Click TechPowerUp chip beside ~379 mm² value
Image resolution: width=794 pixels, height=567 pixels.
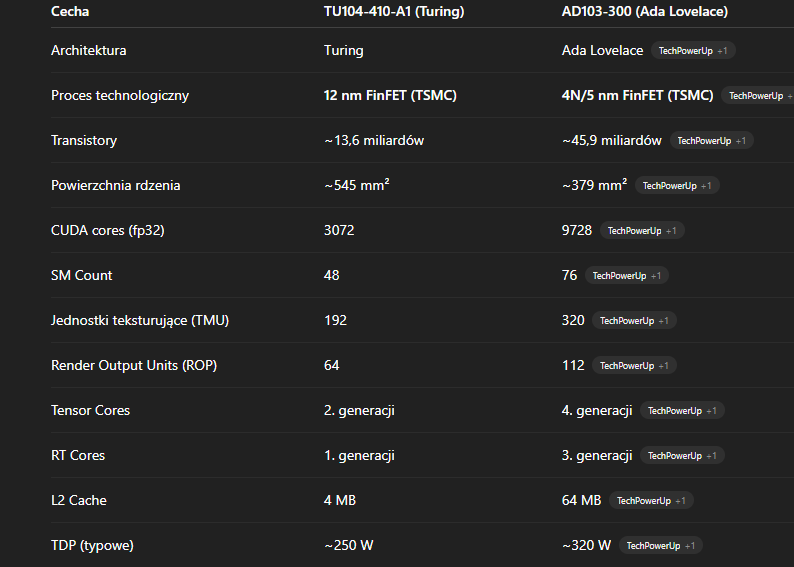[x=677, y=186]
